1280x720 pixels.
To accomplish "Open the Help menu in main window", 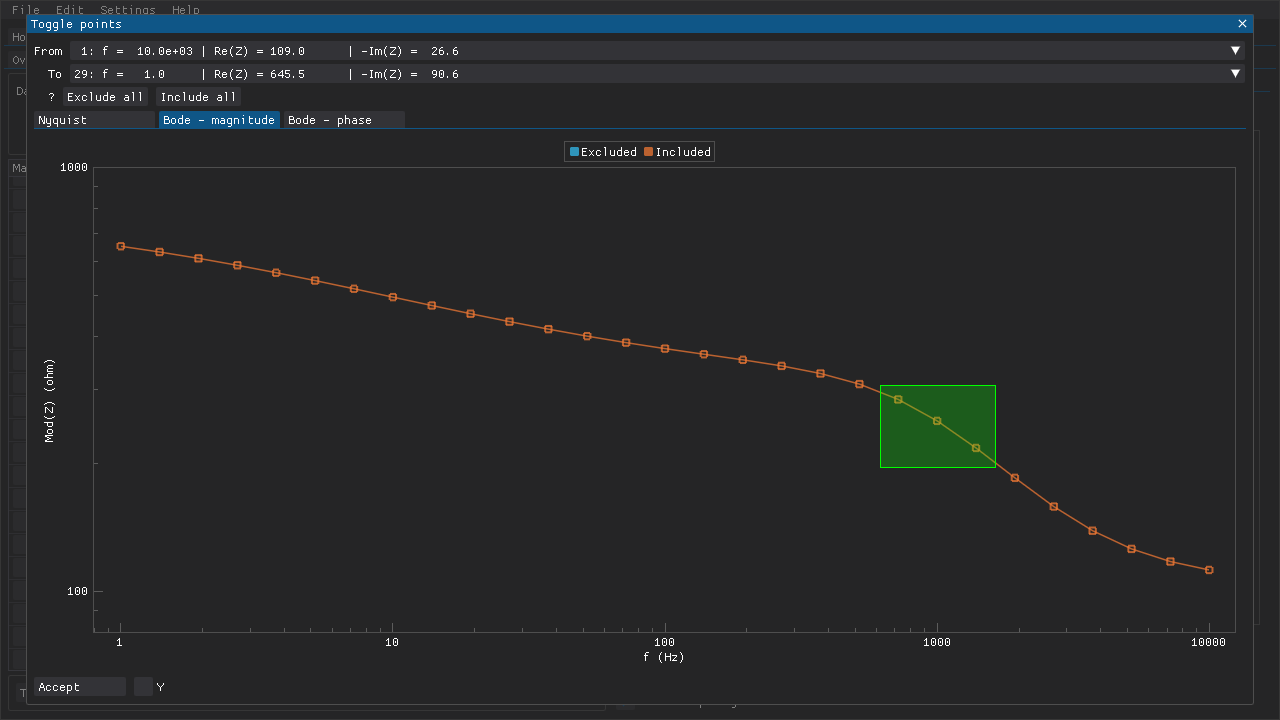I will (186, 10).
